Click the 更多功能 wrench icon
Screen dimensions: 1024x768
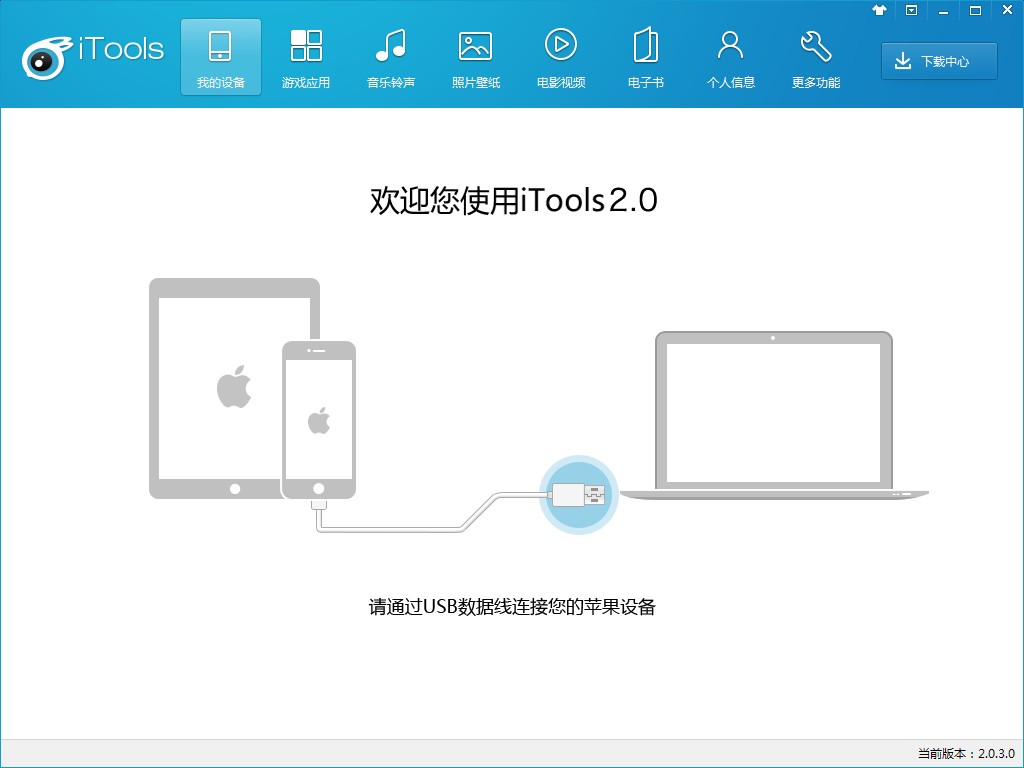[x=816, y=57]
